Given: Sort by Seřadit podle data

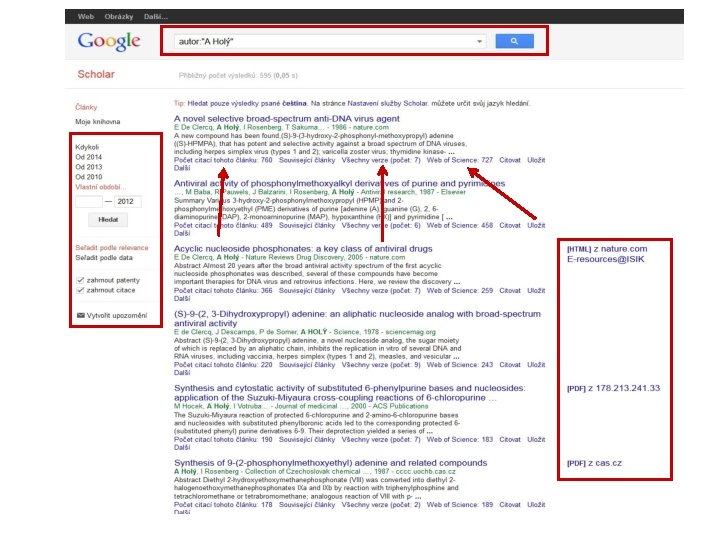Looking at the screenshot, I should 104,258.
